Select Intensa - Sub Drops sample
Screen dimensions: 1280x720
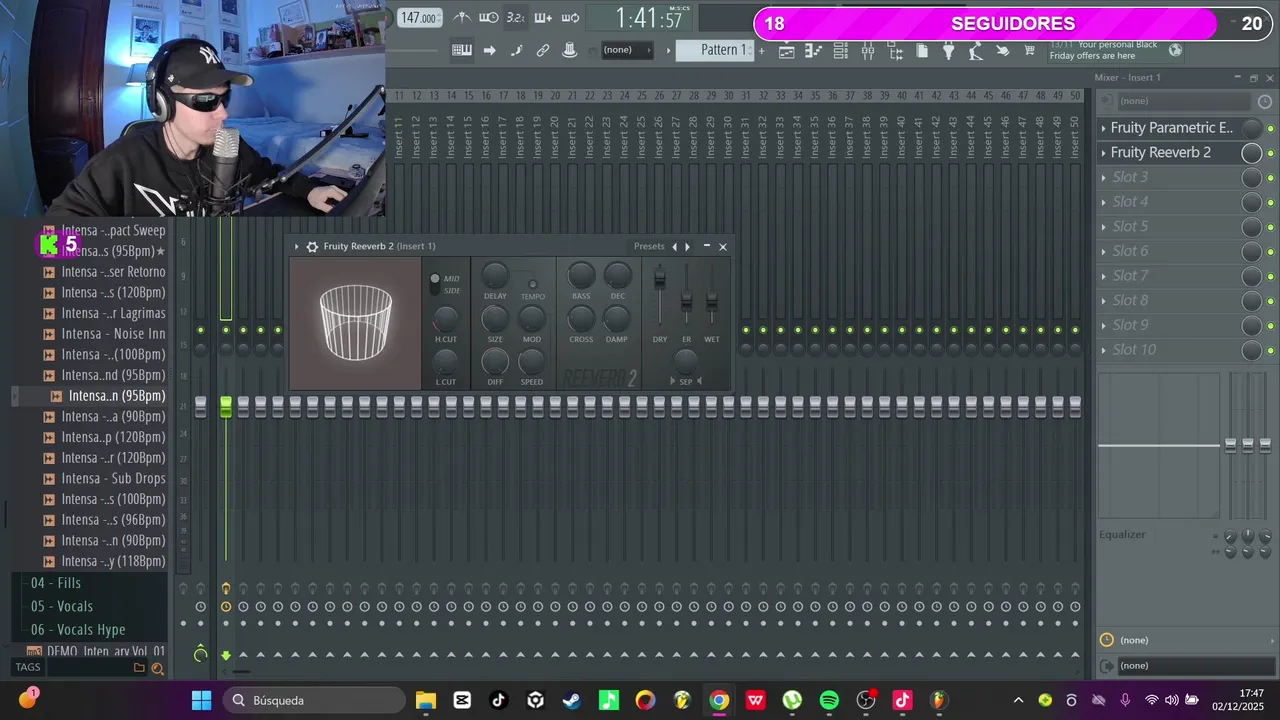coord(113,478)
